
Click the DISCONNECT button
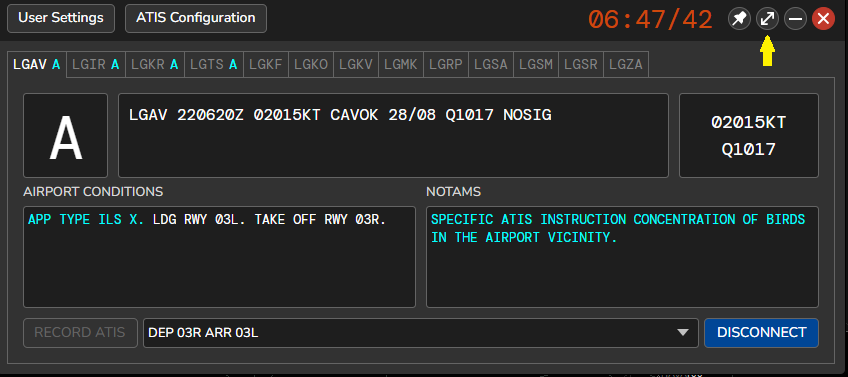click(761, 333)
